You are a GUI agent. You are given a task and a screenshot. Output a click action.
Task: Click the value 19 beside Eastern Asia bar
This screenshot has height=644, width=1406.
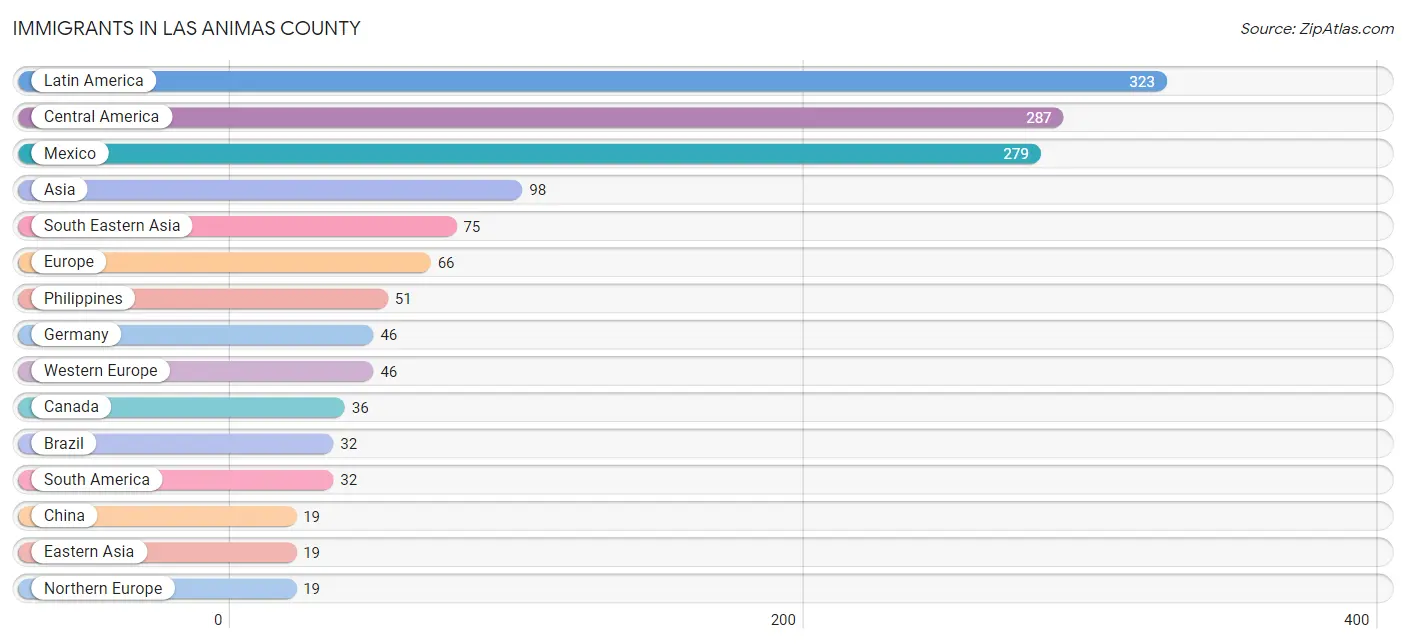(x=312, y=553)
